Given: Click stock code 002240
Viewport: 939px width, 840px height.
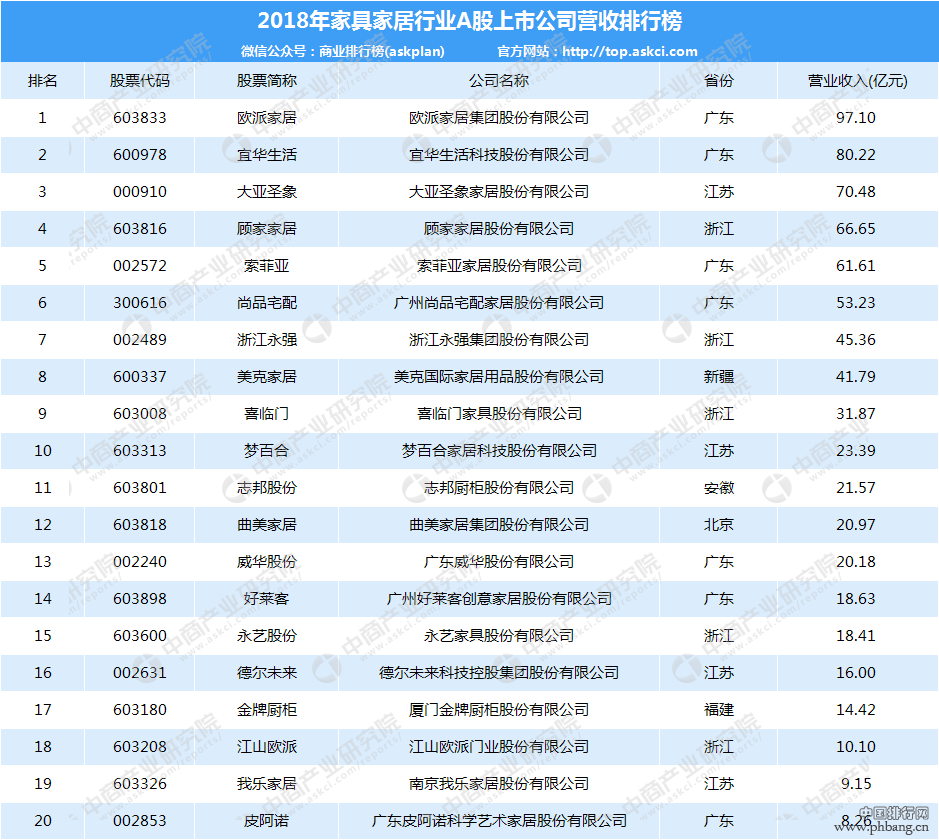Looking at the screenshot, I should (x=140, y=562).
